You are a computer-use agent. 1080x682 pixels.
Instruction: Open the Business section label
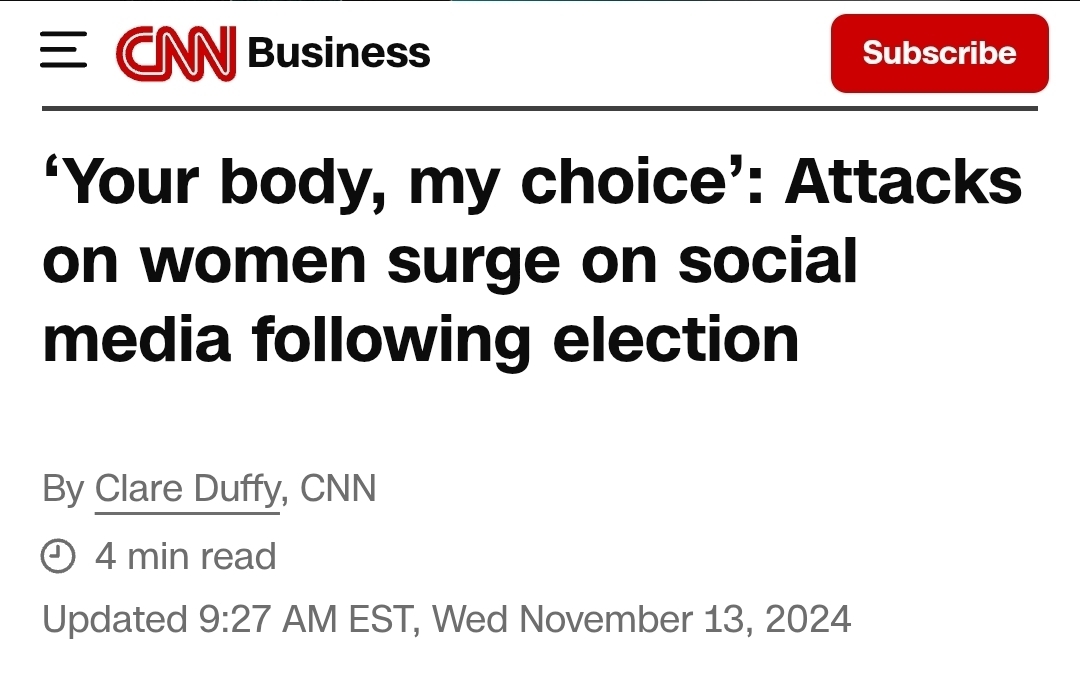339,52
